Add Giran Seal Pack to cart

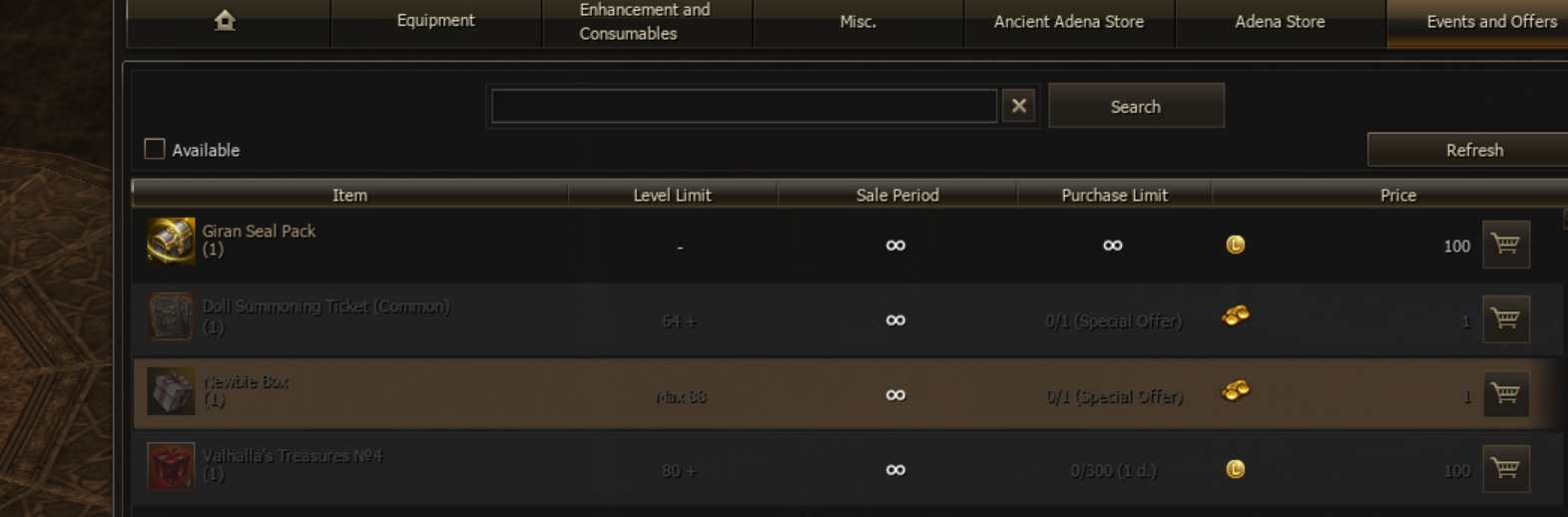(x=1505, y=245)
